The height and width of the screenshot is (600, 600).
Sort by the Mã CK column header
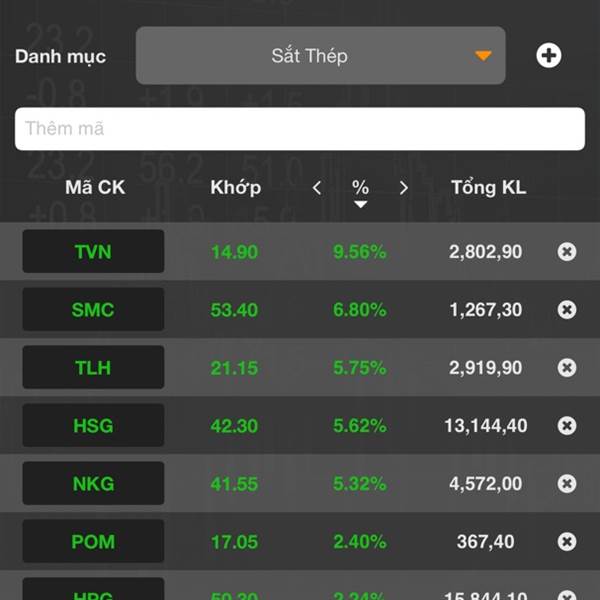point(95,188)
